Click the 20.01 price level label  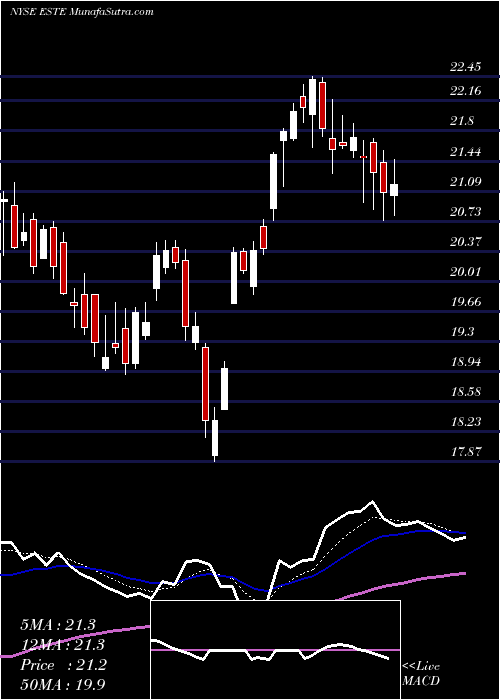[465, 271]
